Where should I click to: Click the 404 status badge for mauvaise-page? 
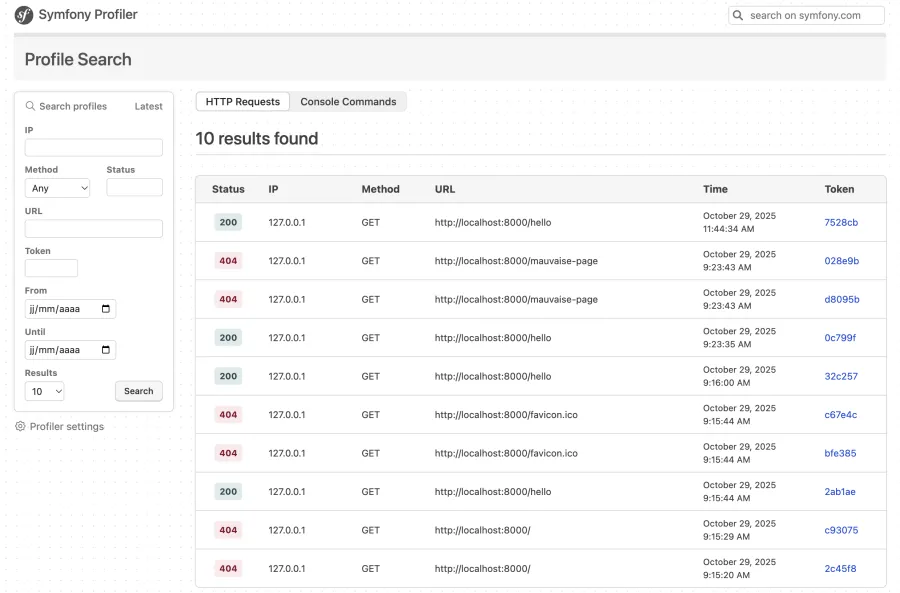[x=228, y=260]
